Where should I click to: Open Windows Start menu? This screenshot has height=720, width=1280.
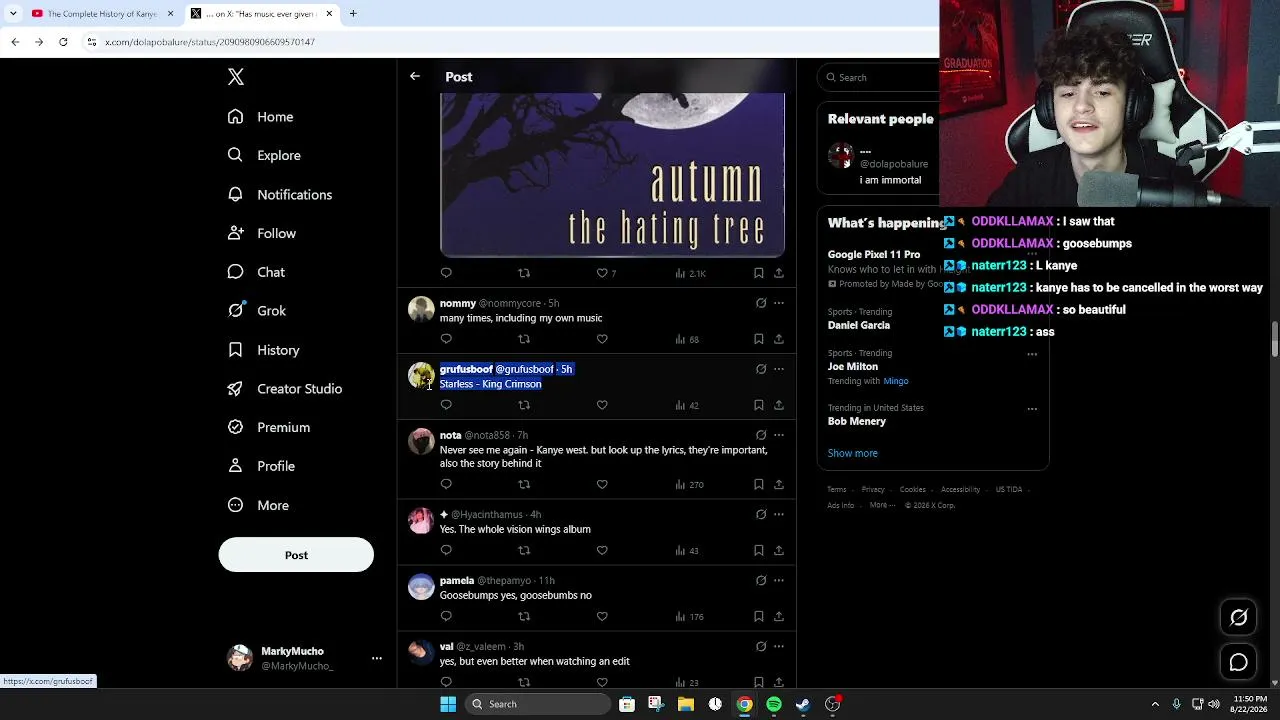pyautogui.click(x=448, y=704)
